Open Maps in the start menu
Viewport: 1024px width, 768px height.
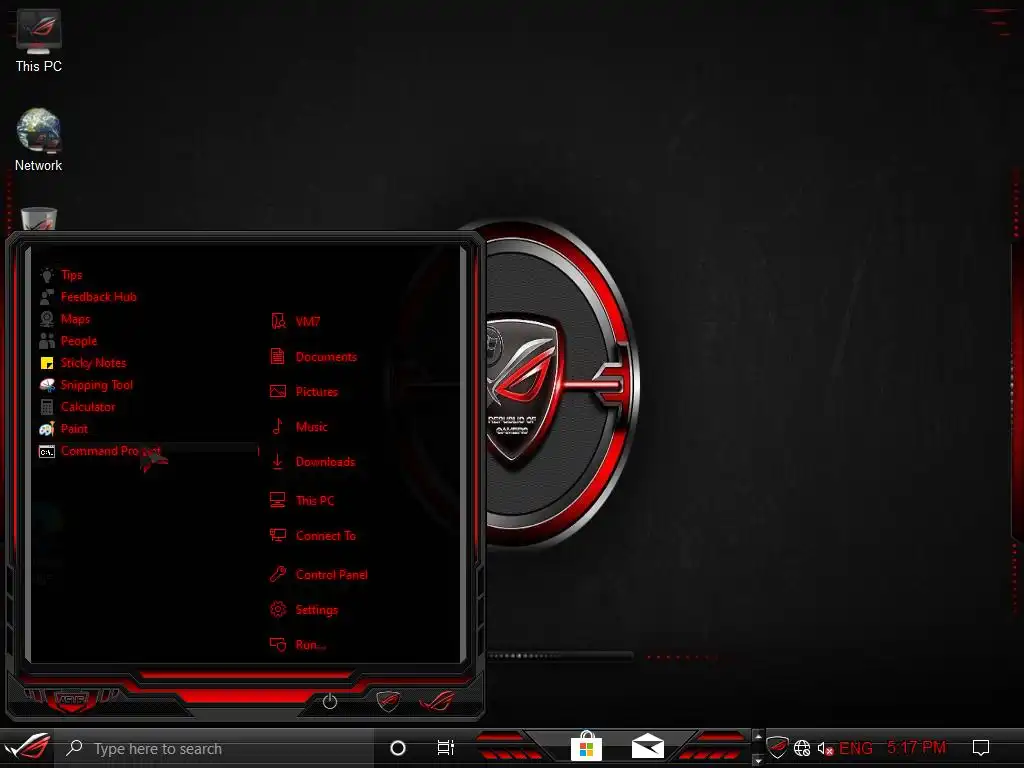click(65, 319)
